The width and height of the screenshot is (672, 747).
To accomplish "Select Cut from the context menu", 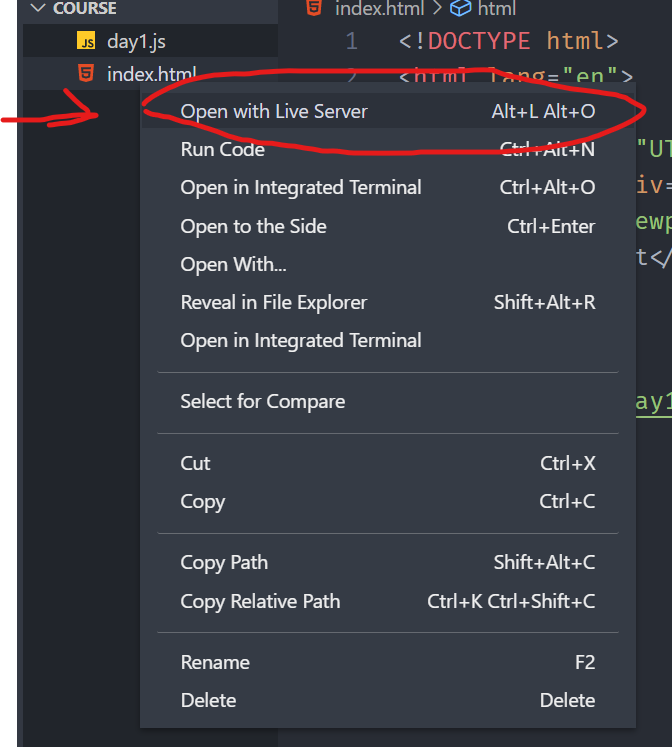I will [x=388, y=463].
